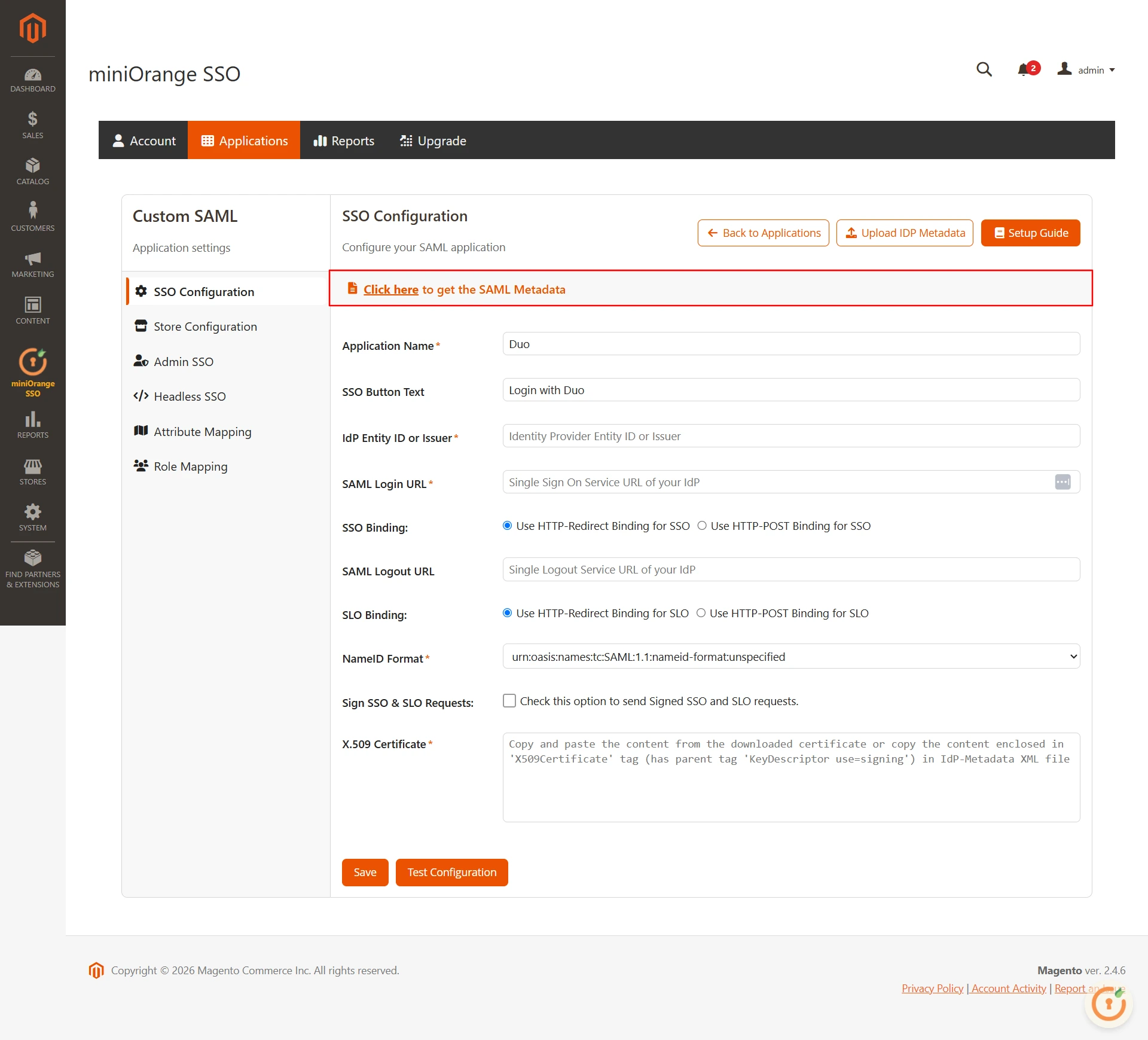
Task: Open Attribute Mapping settings
Action: click(227, 431)
